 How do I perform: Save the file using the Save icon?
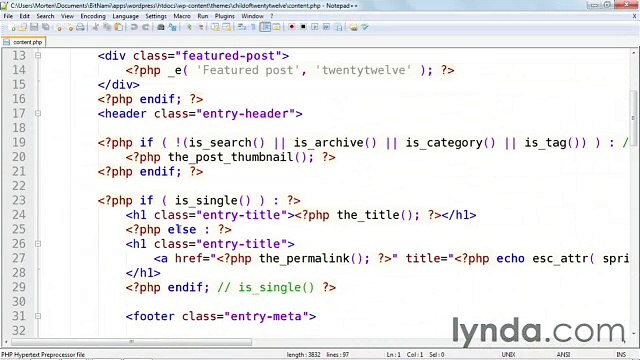click(34, 27)
